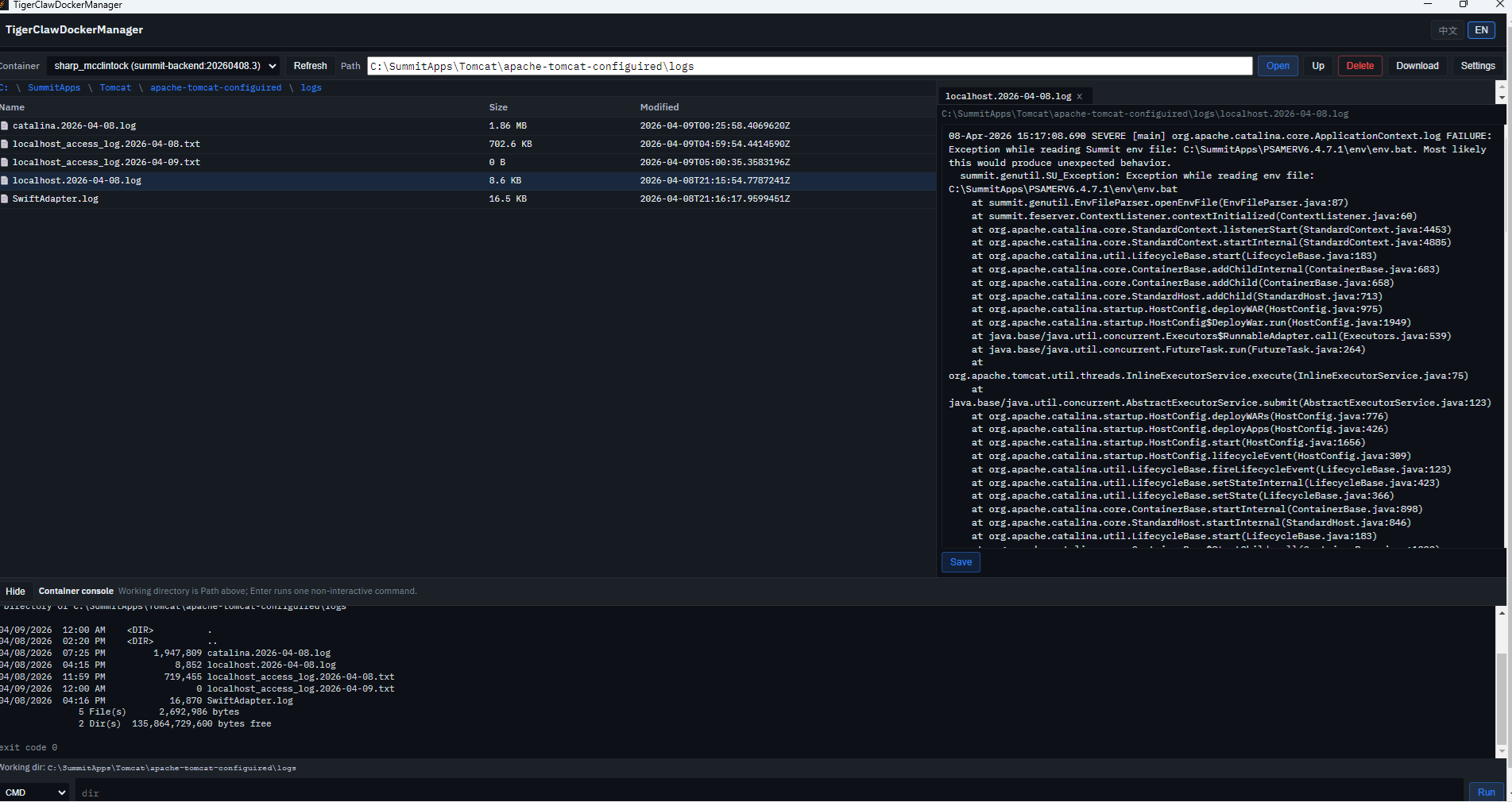Close the localhost.2026-04-08.log tab
The height and width of the screenshot is (802, 1512).
[1079, 97]
